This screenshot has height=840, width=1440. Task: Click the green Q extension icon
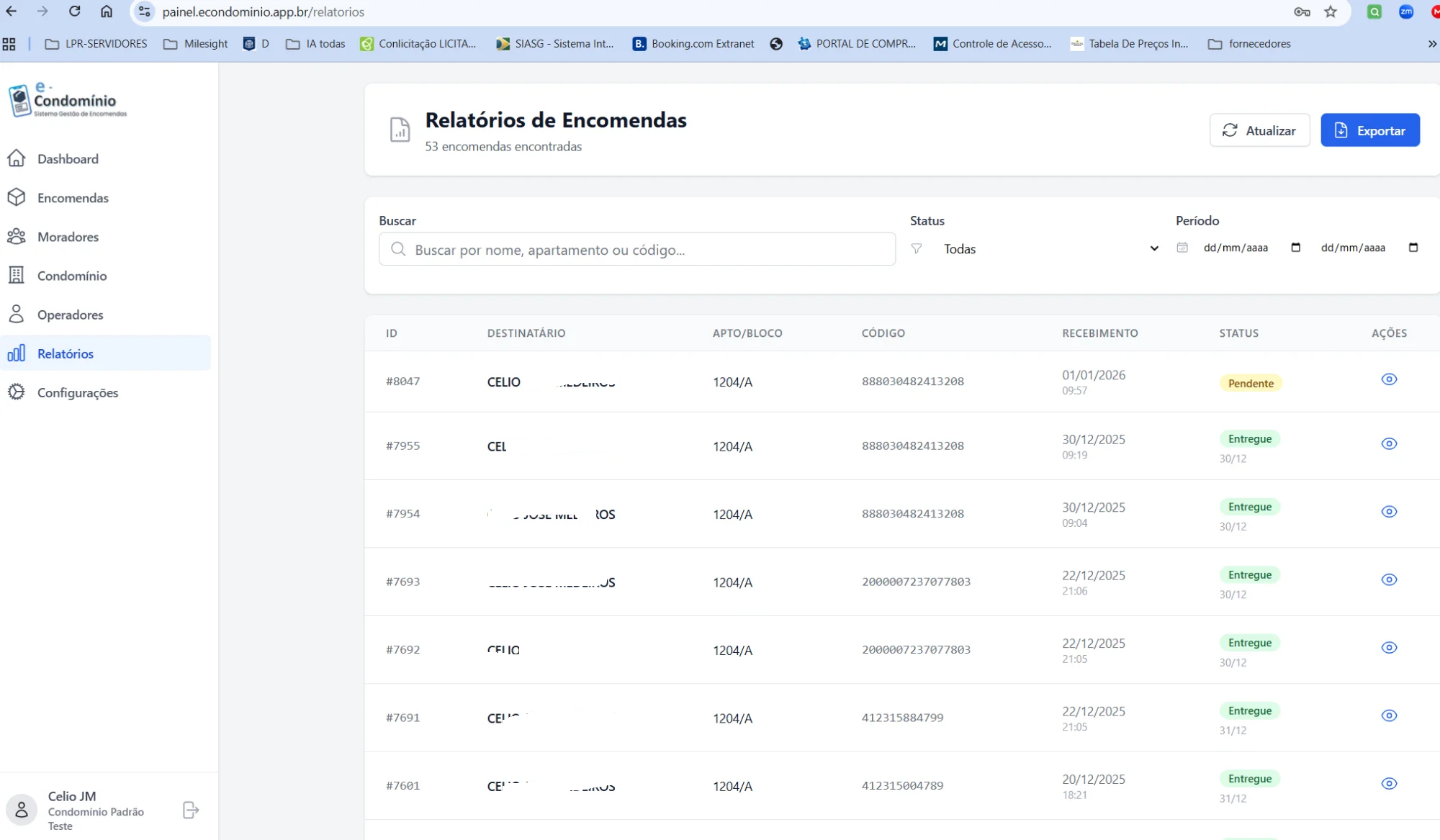(x=1374, y=12)
